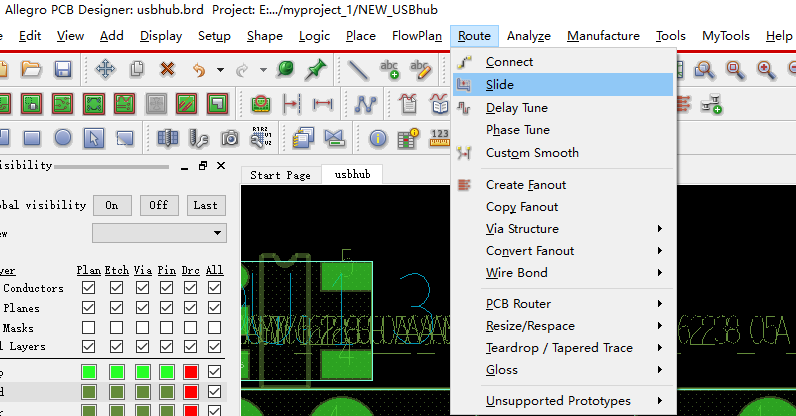Click the drill and wrench icon
The height and width of the screenshot is (416, 796).
coord(198,138)
